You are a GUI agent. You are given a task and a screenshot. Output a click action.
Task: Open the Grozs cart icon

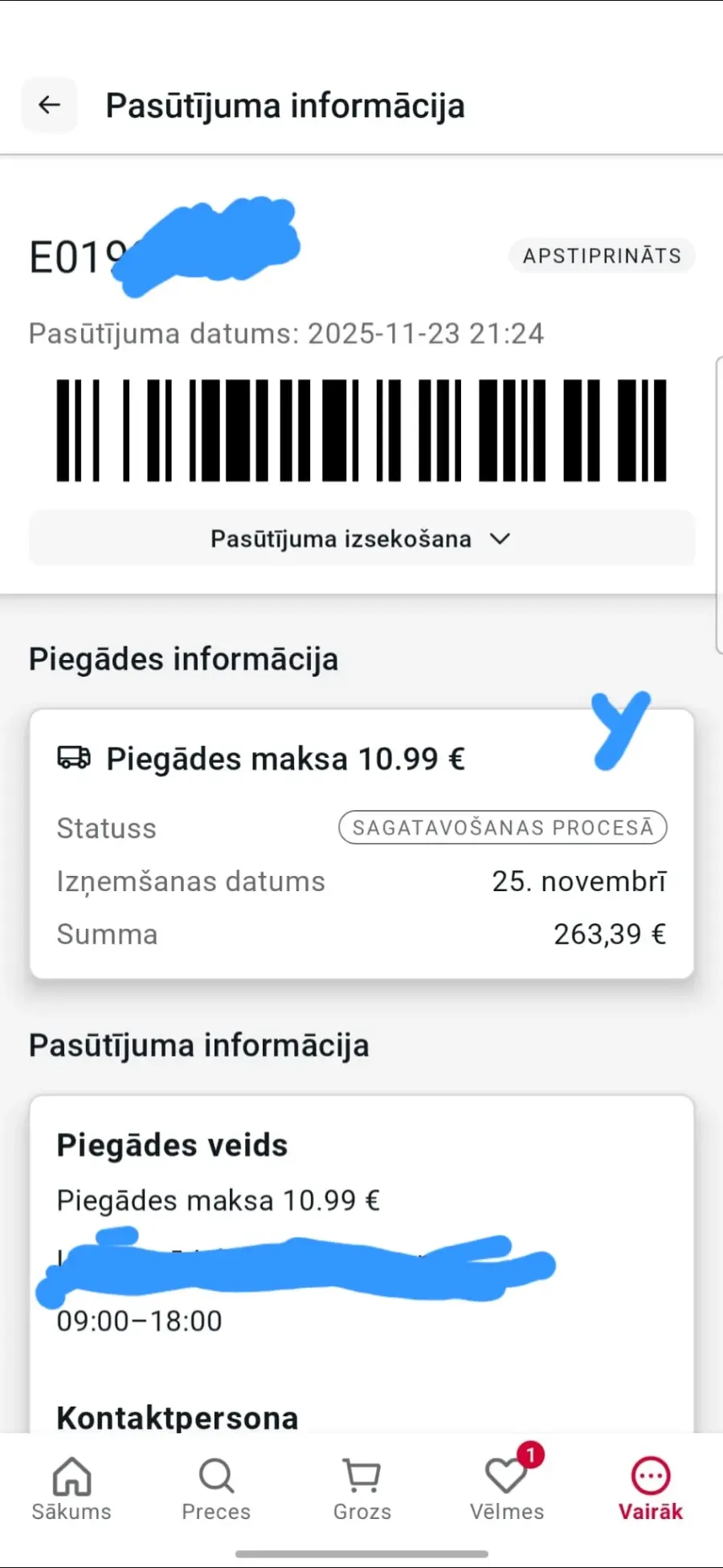(361, 1476)
